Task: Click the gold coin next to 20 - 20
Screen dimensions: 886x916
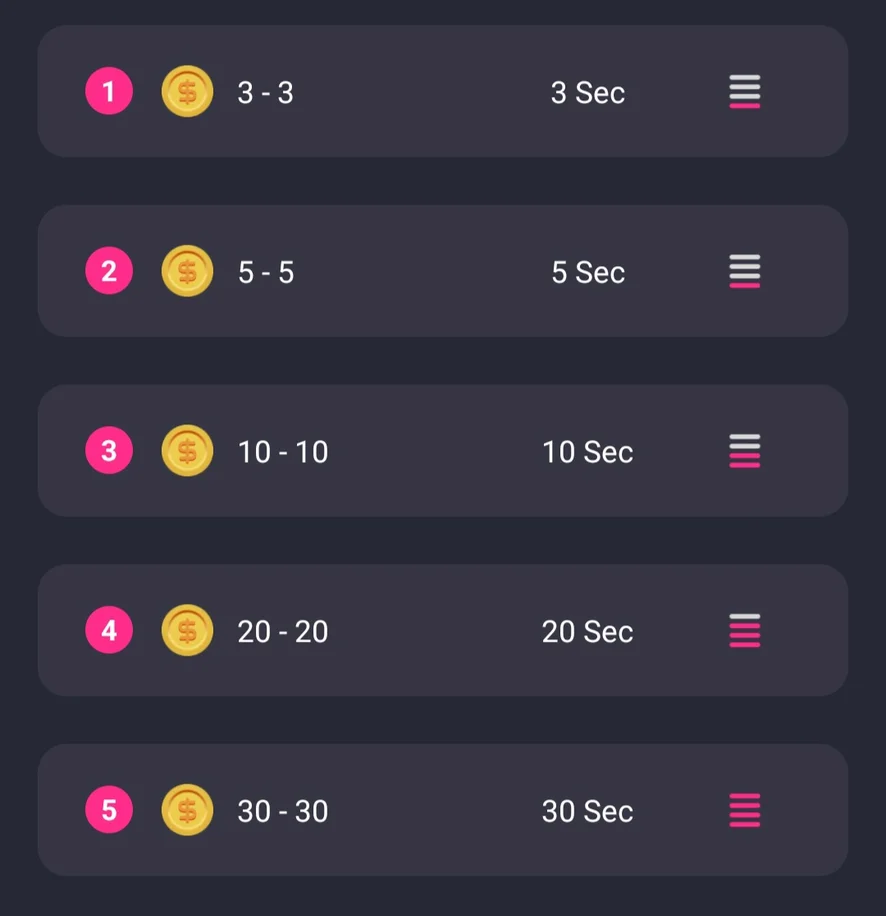Action: point(187,631)
